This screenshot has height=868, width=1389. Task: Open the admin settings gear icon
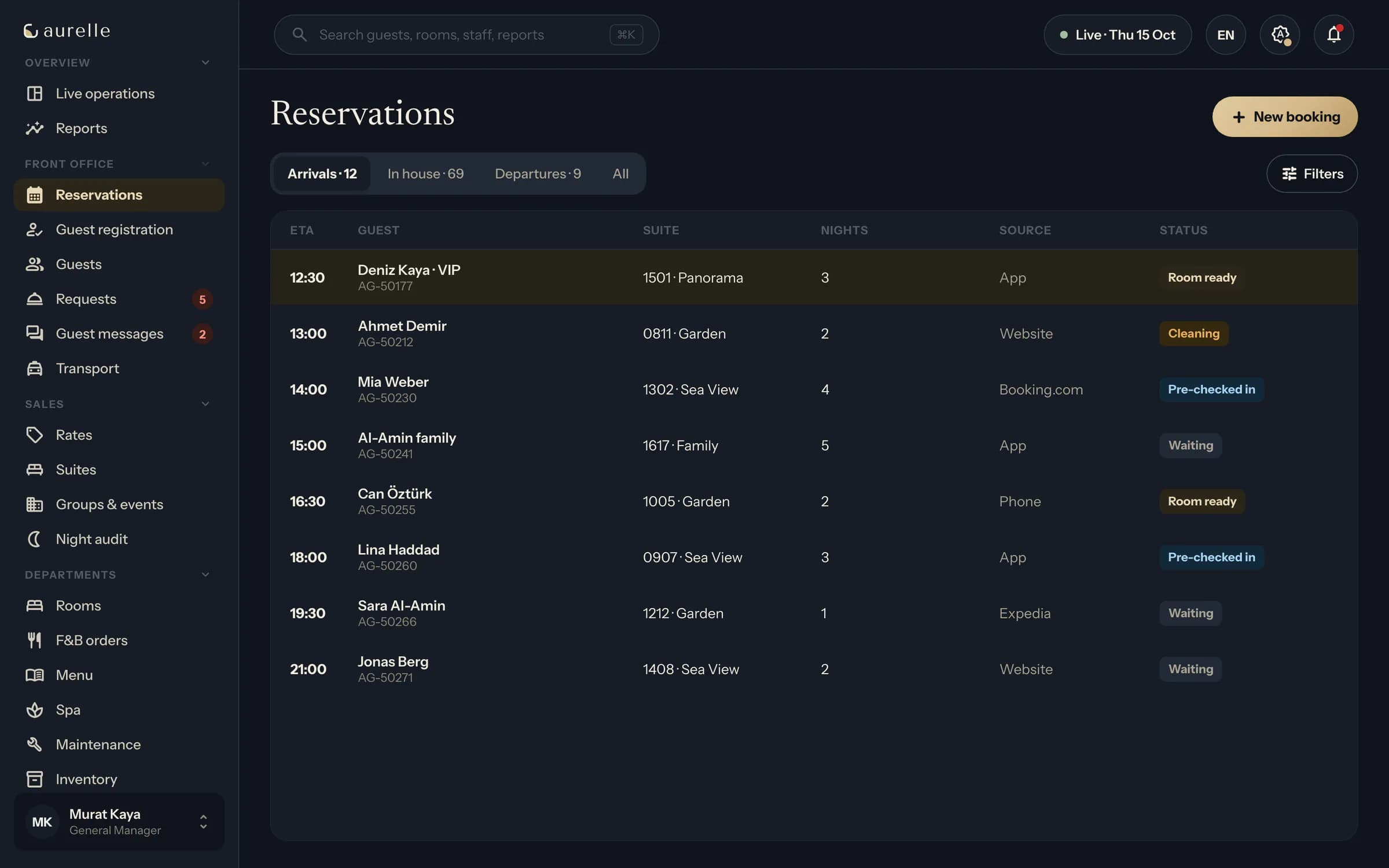pos(1280,35)
